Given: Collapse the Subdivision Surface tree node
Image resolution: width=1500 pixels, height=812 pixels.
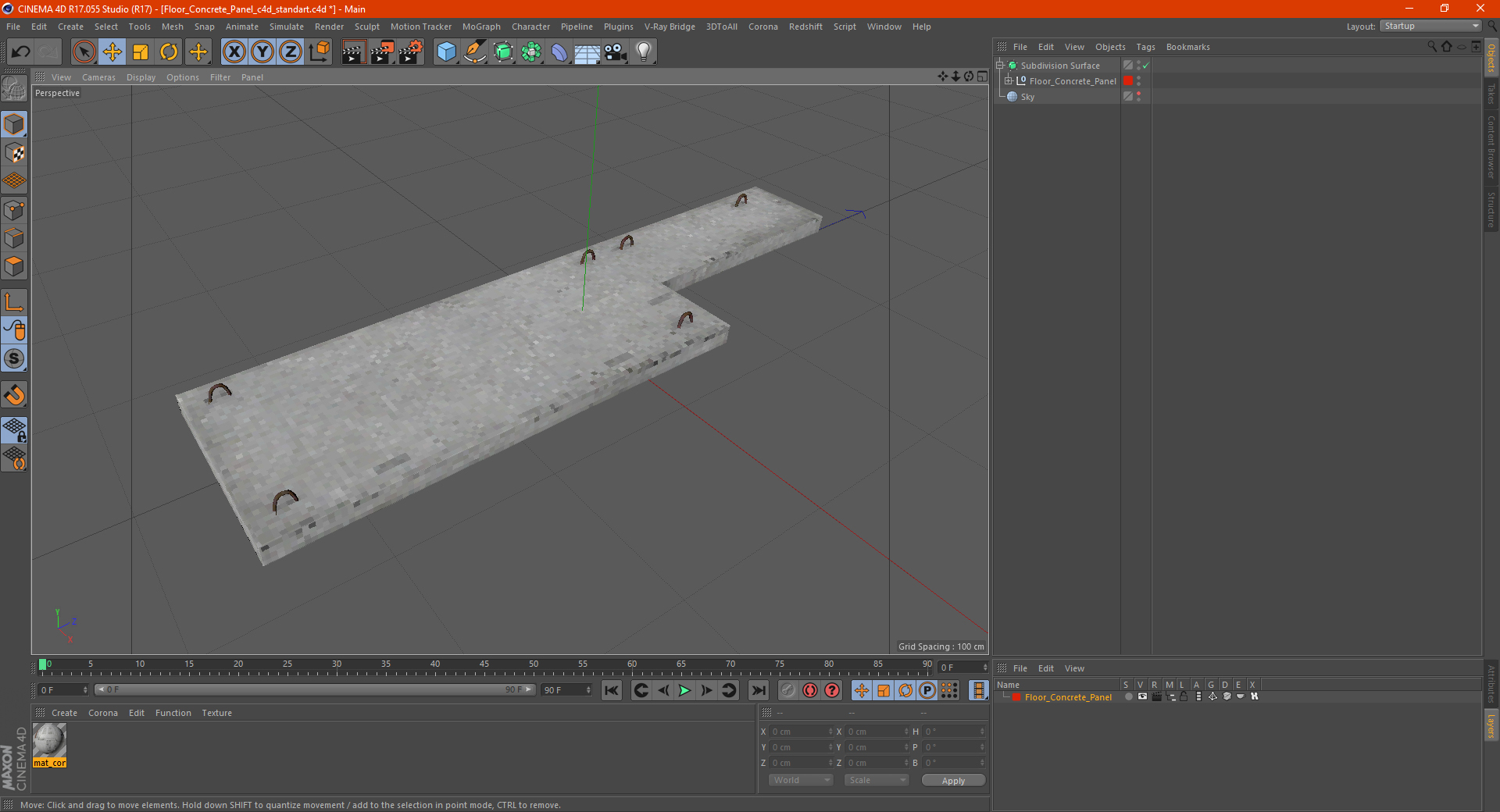Looking at the screenshot, I should [x=999, y=66].
